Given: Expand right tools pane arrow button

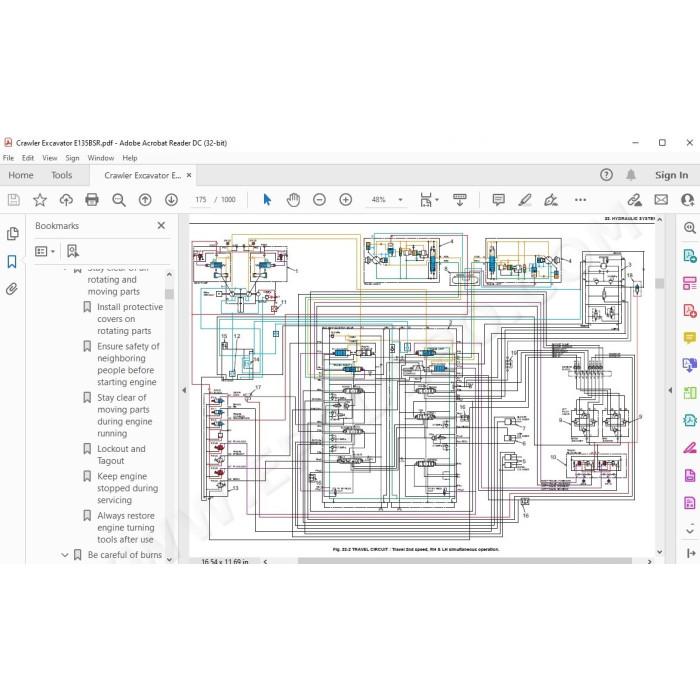Looking at the screenshot, I should pyautogui.click(x=690, y=554).
